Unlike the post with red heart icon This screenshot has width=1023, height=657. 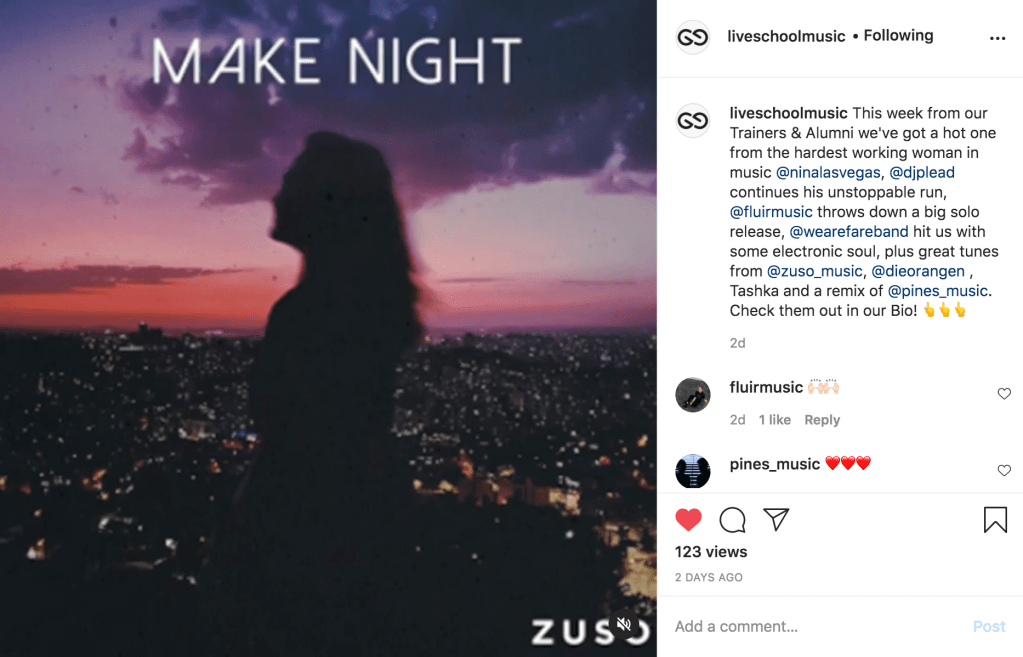(x=688, y=519)
